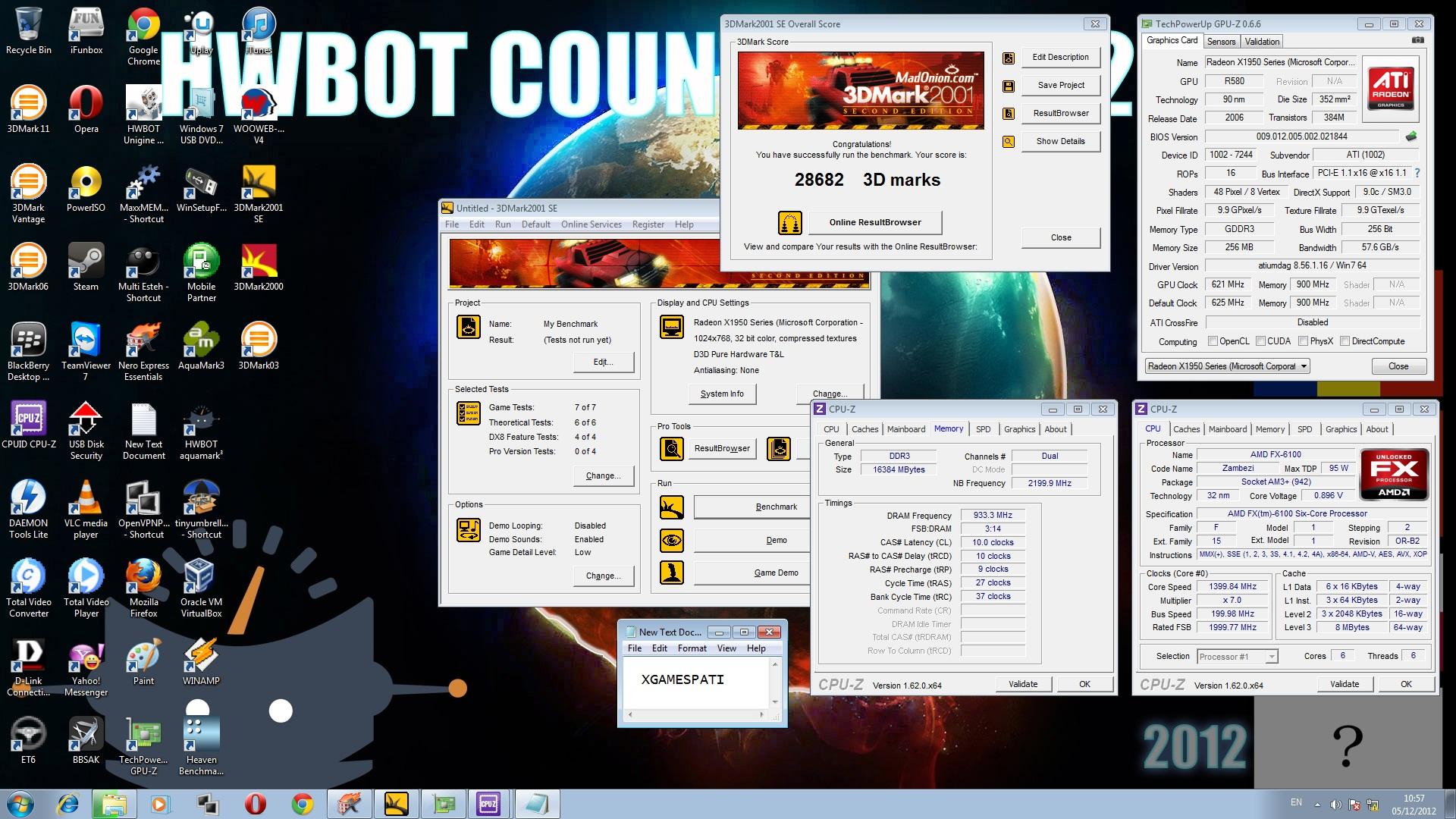Open 3DMark03 desktop shortcut
Screen dimensions: 1456x819
[259, 346]
